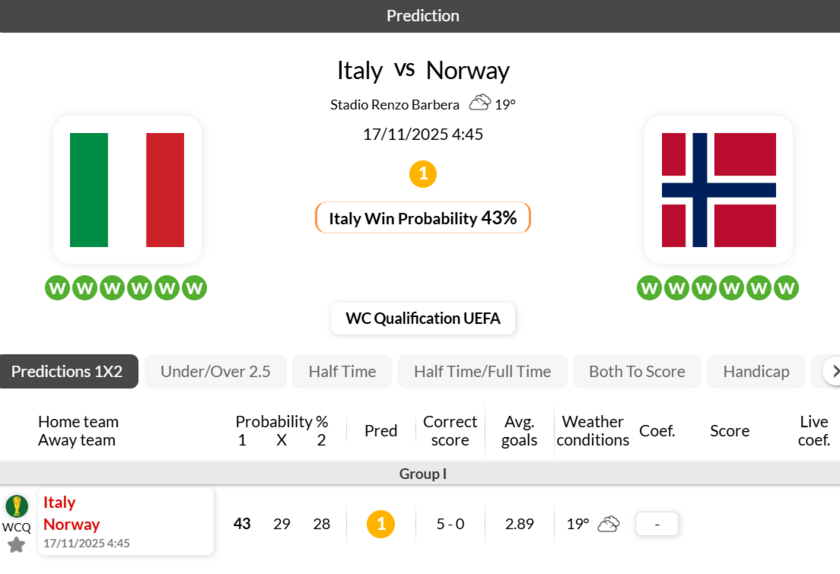The width and height of the screenshot is (840, 574).
Task: Click the Italy flag image
Action: tap(127, 189)
